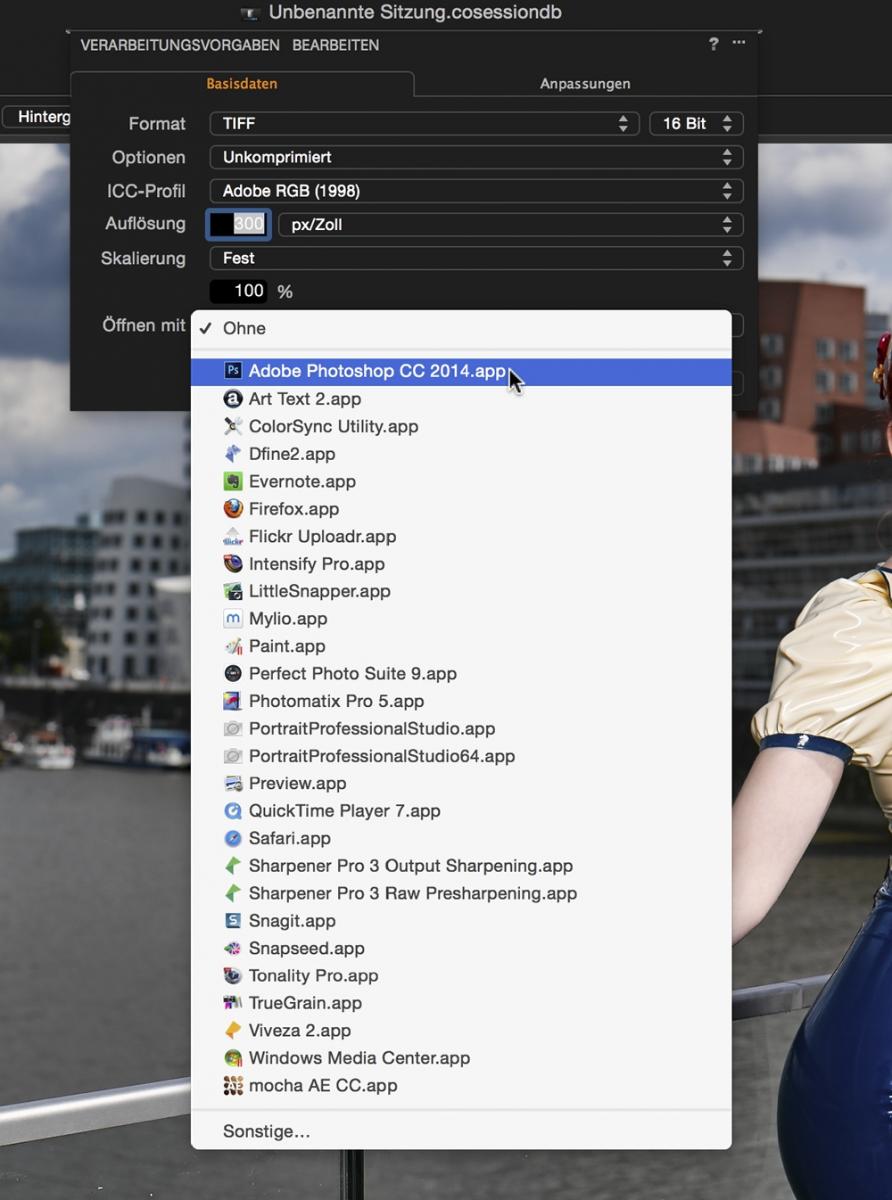The image size is (892, 1200).
Task: Click the Viveza 2 icon
Action: (233, 1031)
